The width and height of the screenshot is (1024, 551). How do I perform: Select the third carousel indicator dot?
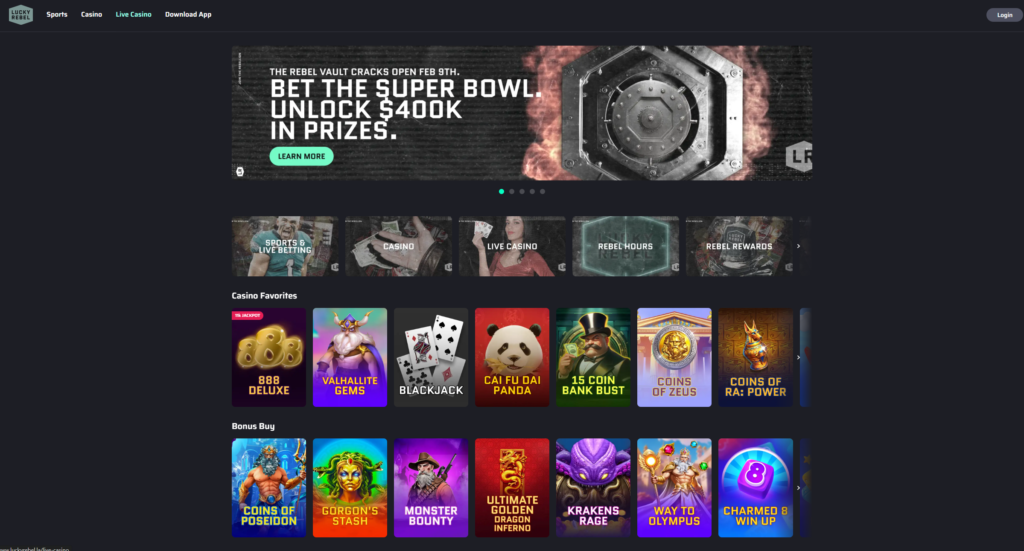(x=522, y=191)
